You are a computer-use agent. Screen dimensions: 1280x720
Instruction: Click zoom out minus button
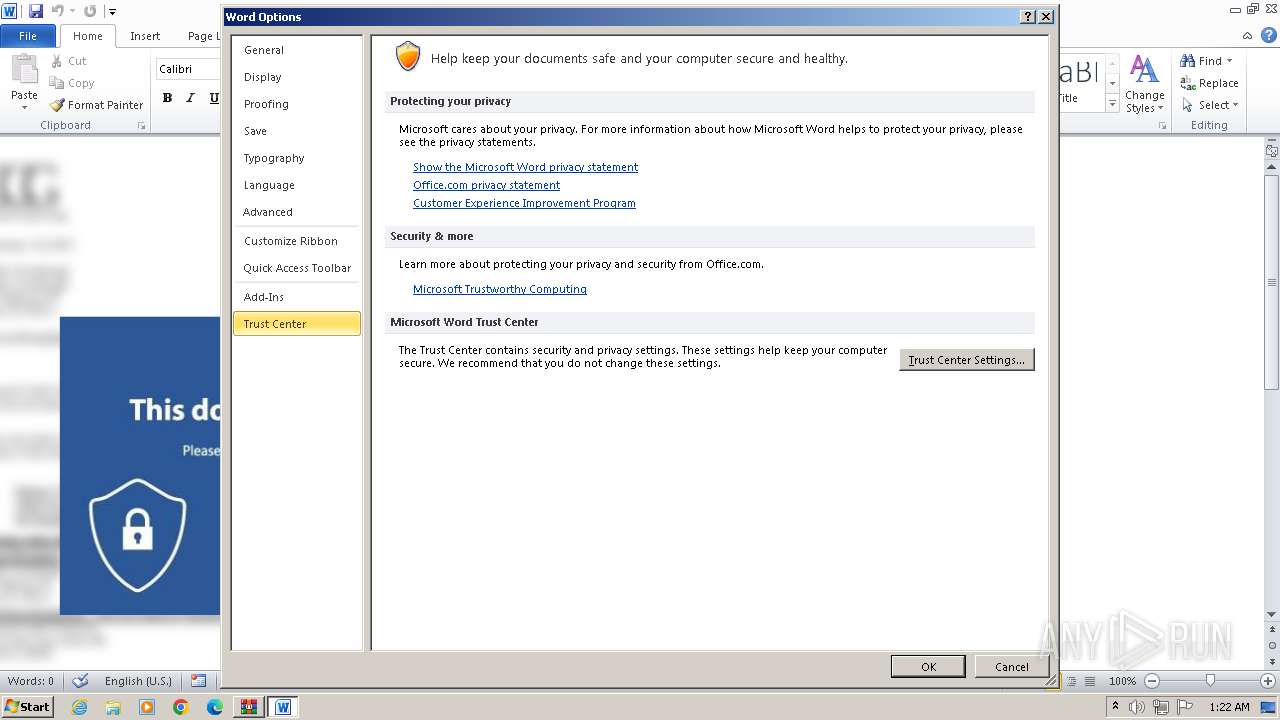(1151, 681)
